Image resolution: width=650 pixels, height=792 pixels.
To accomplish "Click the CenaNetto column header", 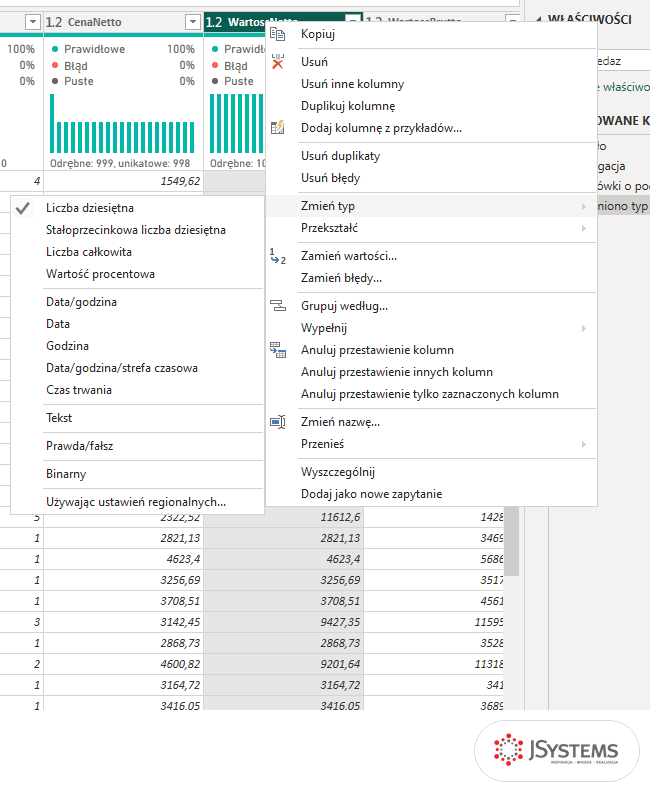I will coord(123,22).
